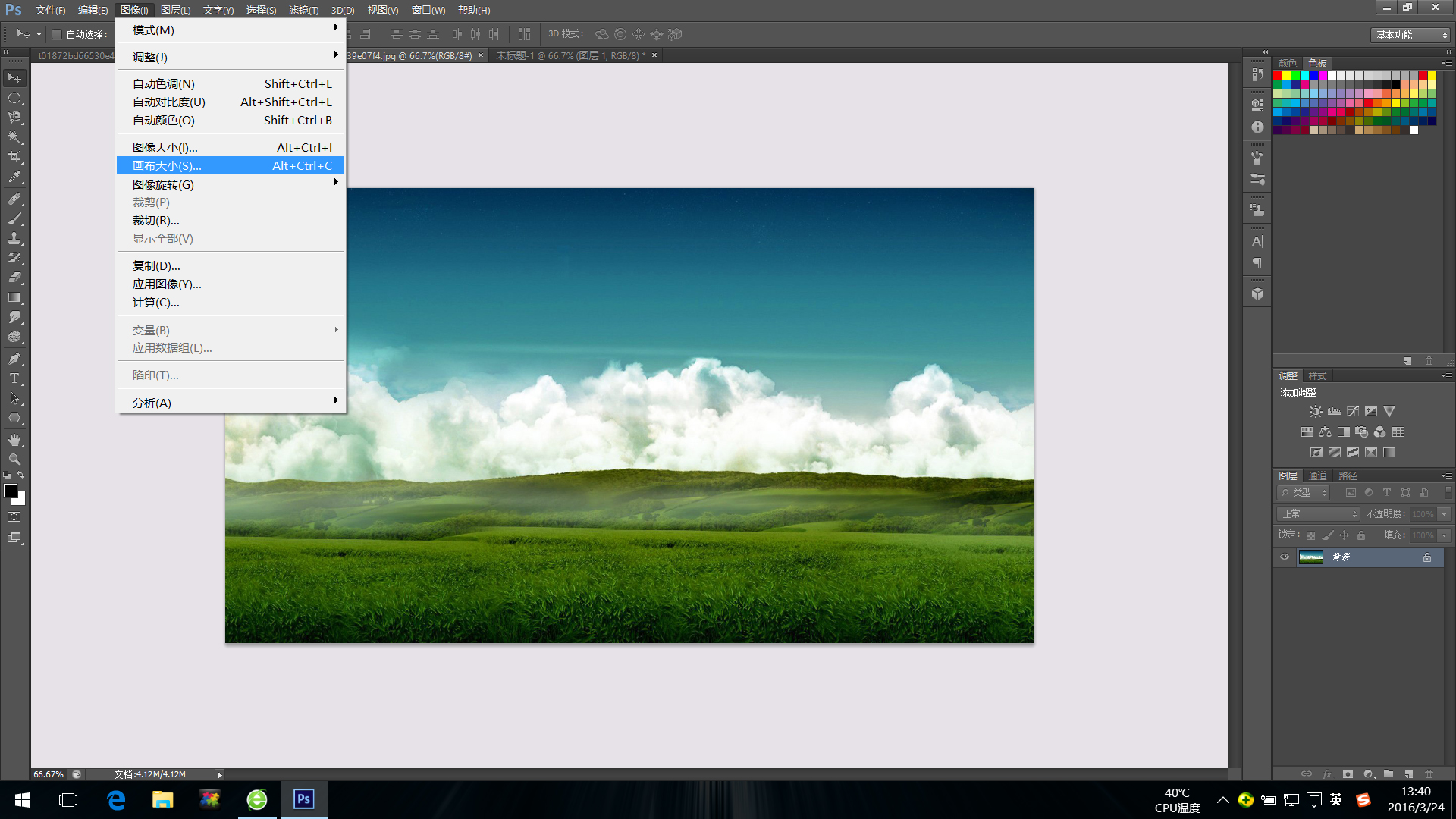Hide the 背景 layer with eye icon
Screen dimensions: 1456x819
coord(1285,557)
